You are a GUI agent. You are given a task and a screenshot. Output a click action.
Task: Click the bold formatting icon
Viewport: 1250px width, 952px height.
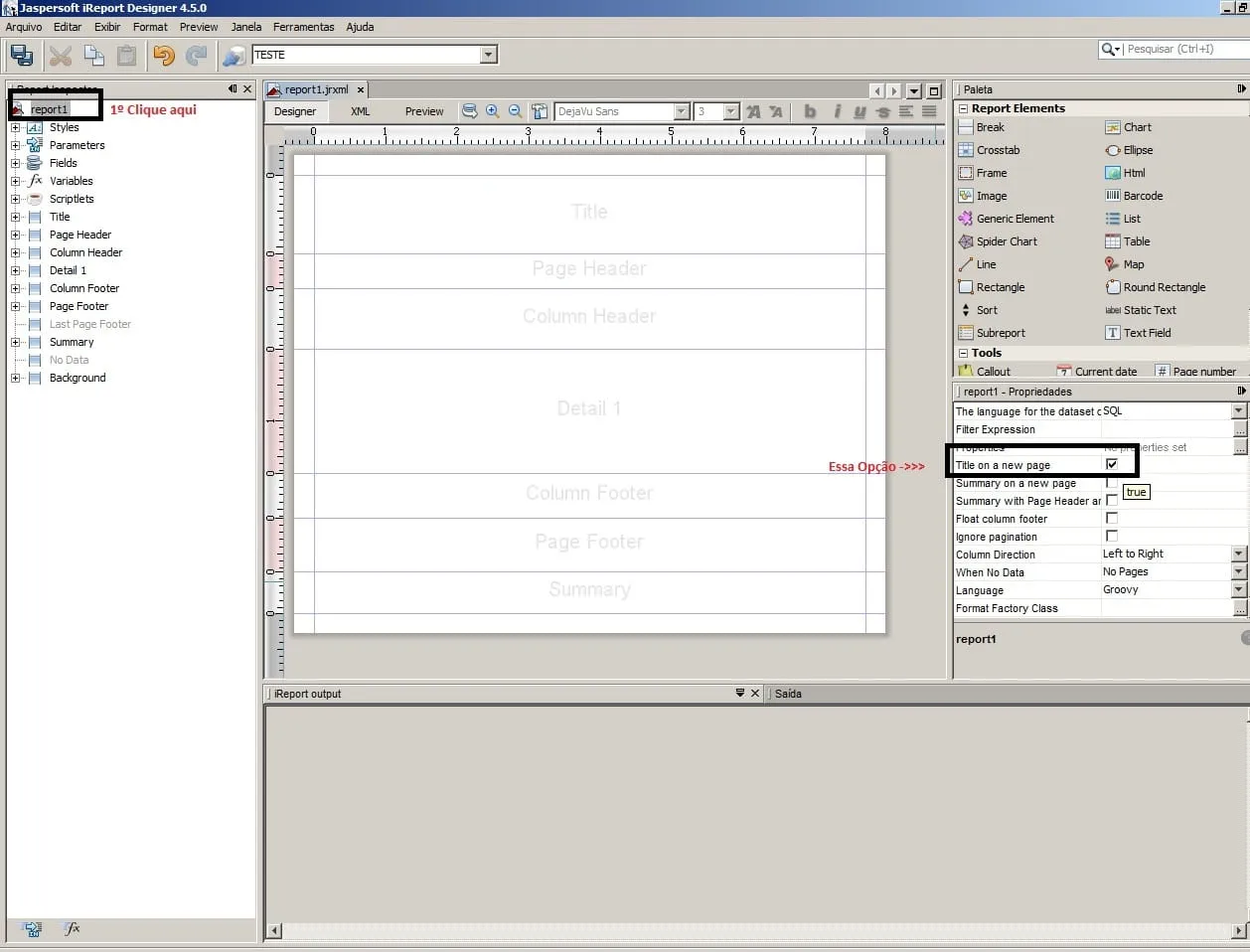pyautogui.click(x=810, y=111)
